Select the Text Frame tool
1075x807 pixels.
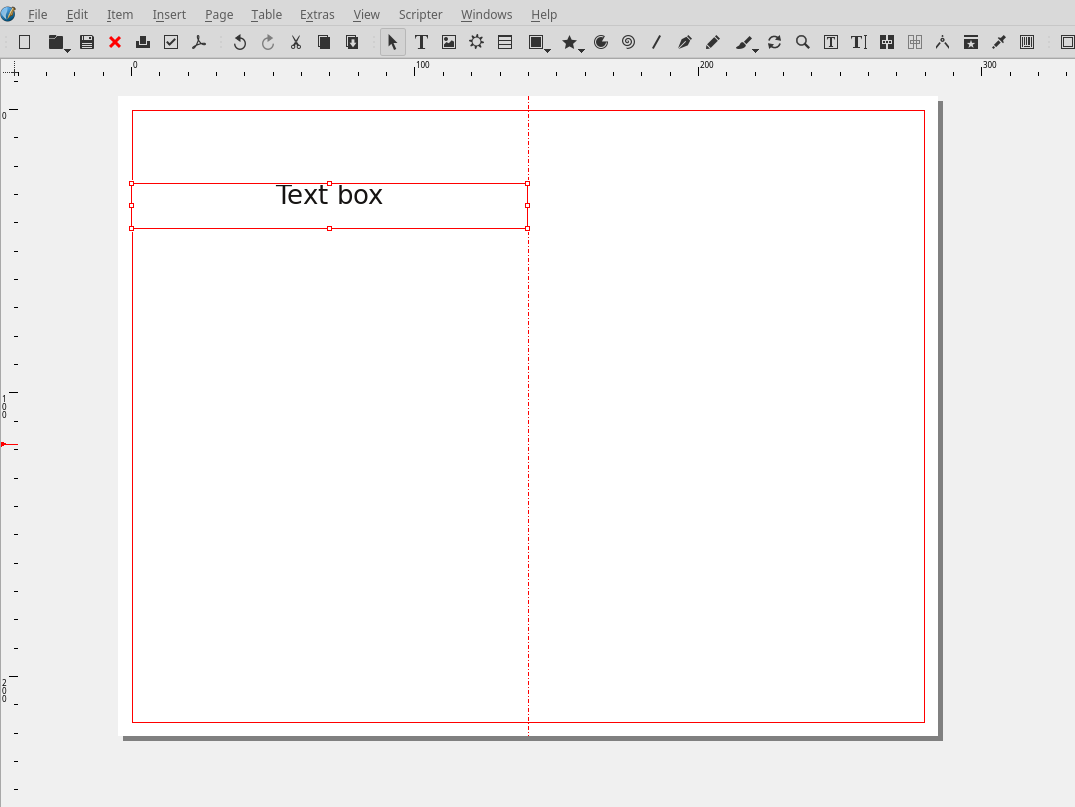pyautogui.click(x=421, y=42)
